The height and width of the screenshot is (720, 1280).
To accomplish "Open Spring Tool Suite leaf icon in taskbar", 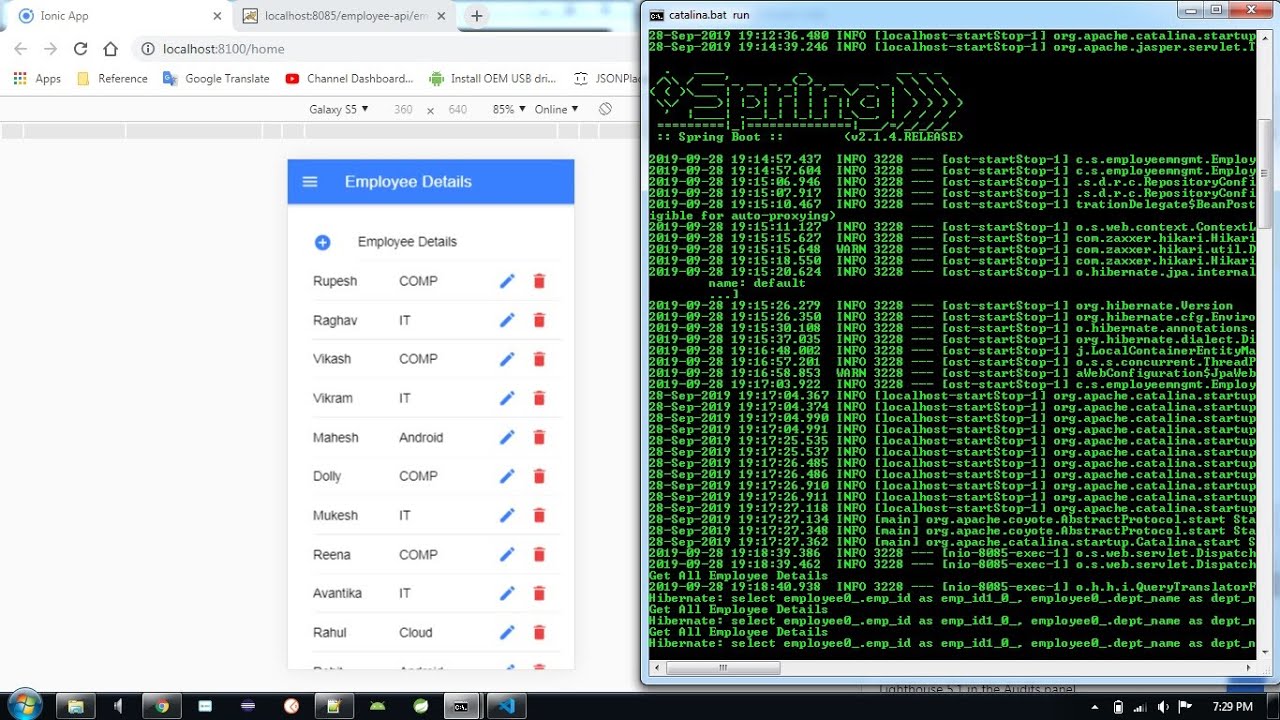I will [x=421, y=706].
